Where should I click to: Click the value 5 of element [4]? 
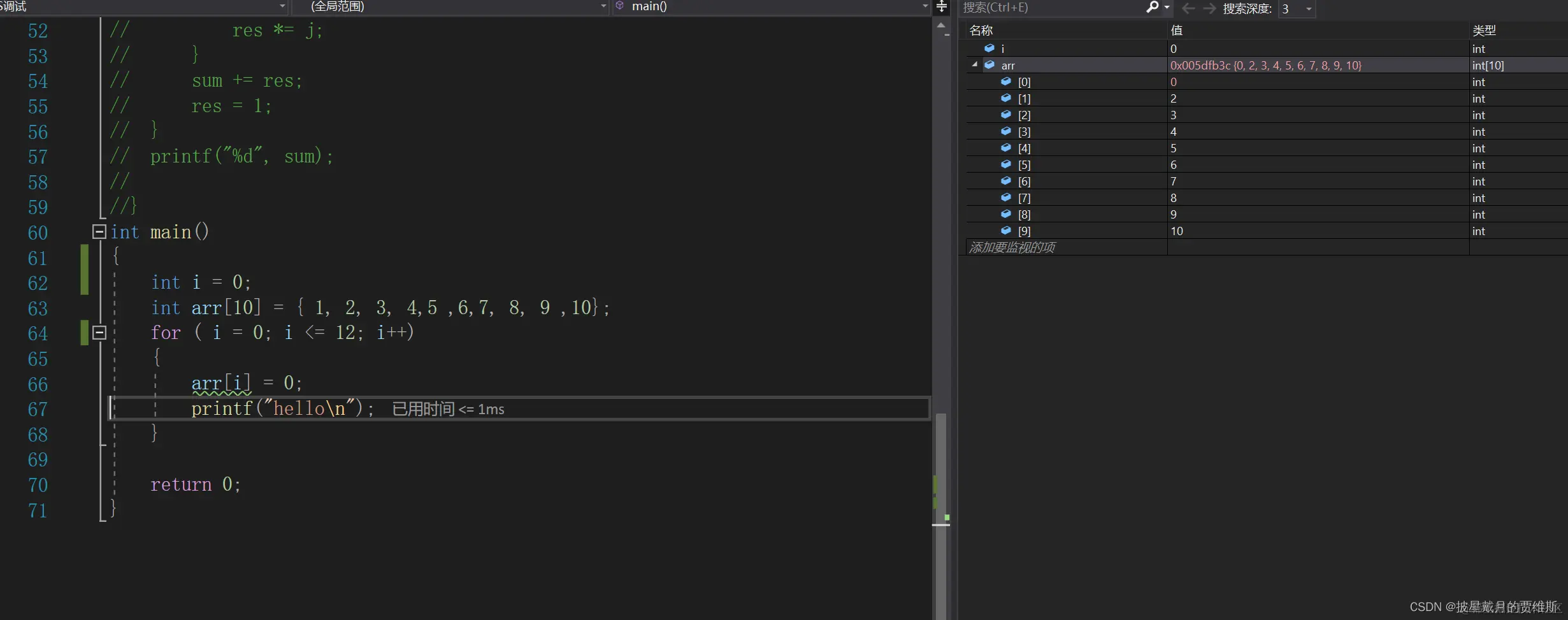(x=1174, y=148)
